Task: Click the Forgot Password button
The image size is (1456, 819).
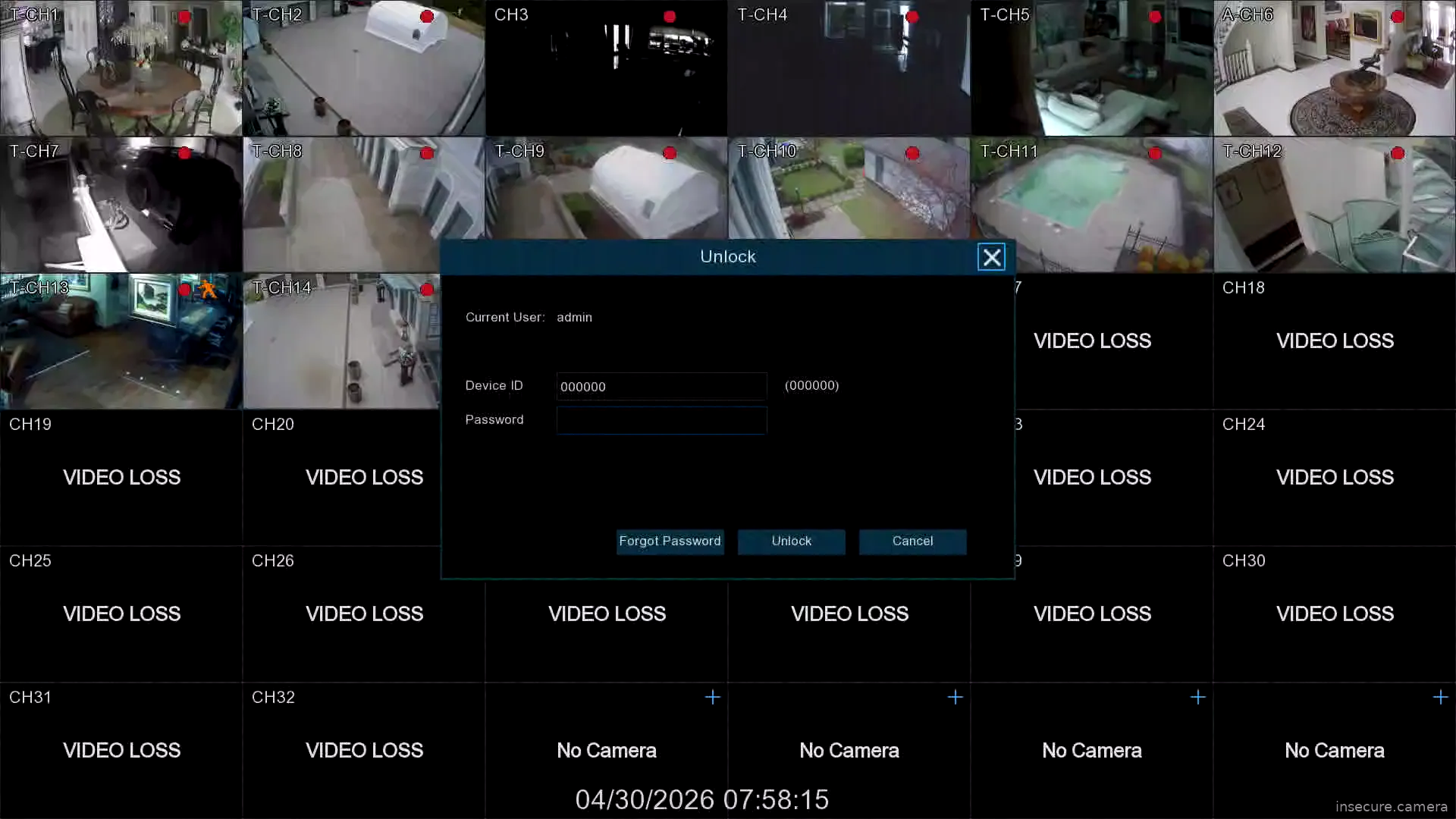Action: 670,541
